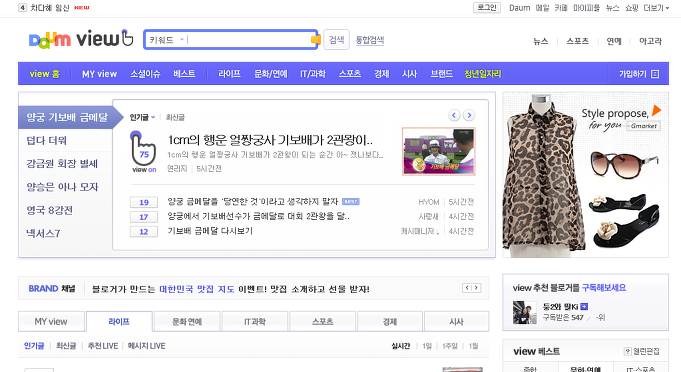Click the plus subscribe icon beside 둥2와 땅Ki
The width and height of the screenshot is (681, 372).
pos(584,306)
